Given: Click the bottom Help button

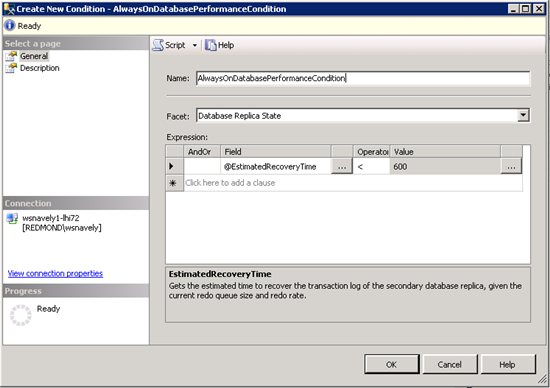Looking at the screenshot, I should point(508,364).
